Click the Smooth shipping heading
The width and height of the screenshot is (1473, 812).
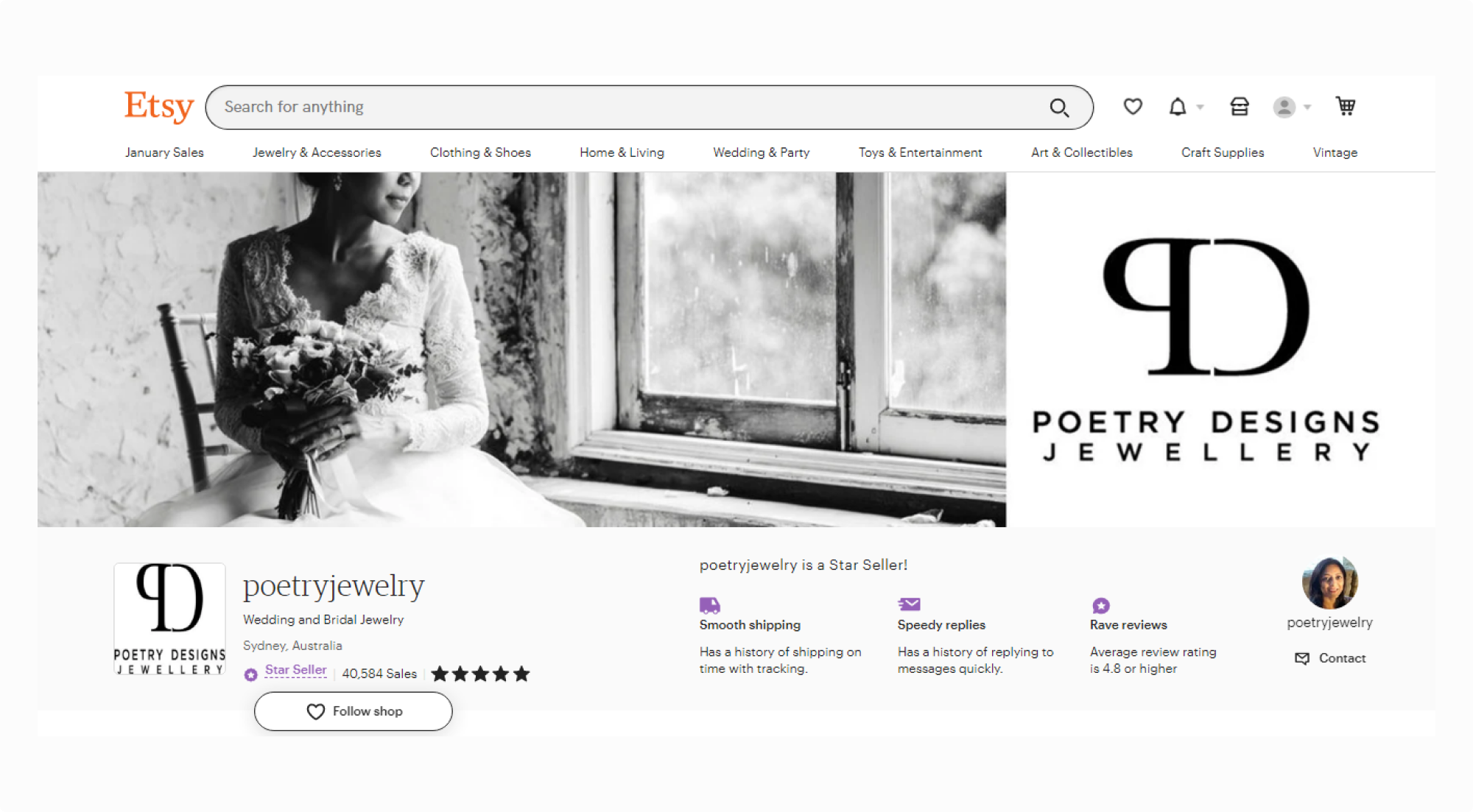point(750,625)
